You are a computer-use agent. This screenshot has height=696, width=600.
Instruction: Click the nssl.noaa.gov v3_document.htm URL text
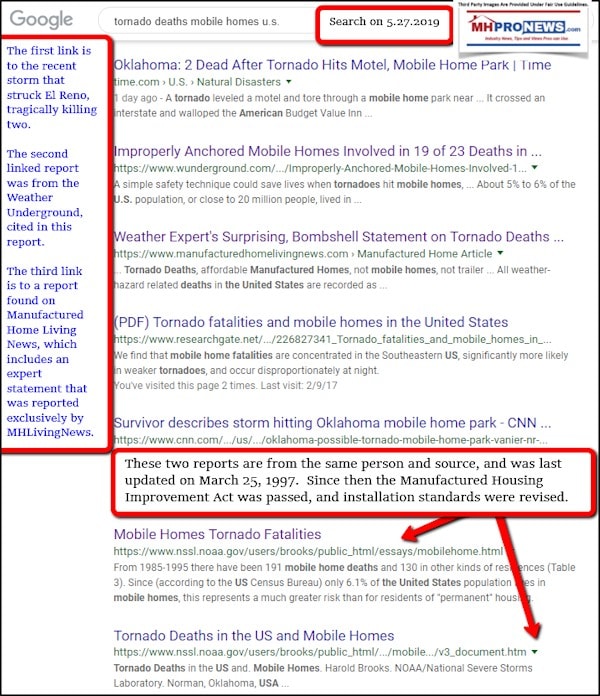(320, 652)
